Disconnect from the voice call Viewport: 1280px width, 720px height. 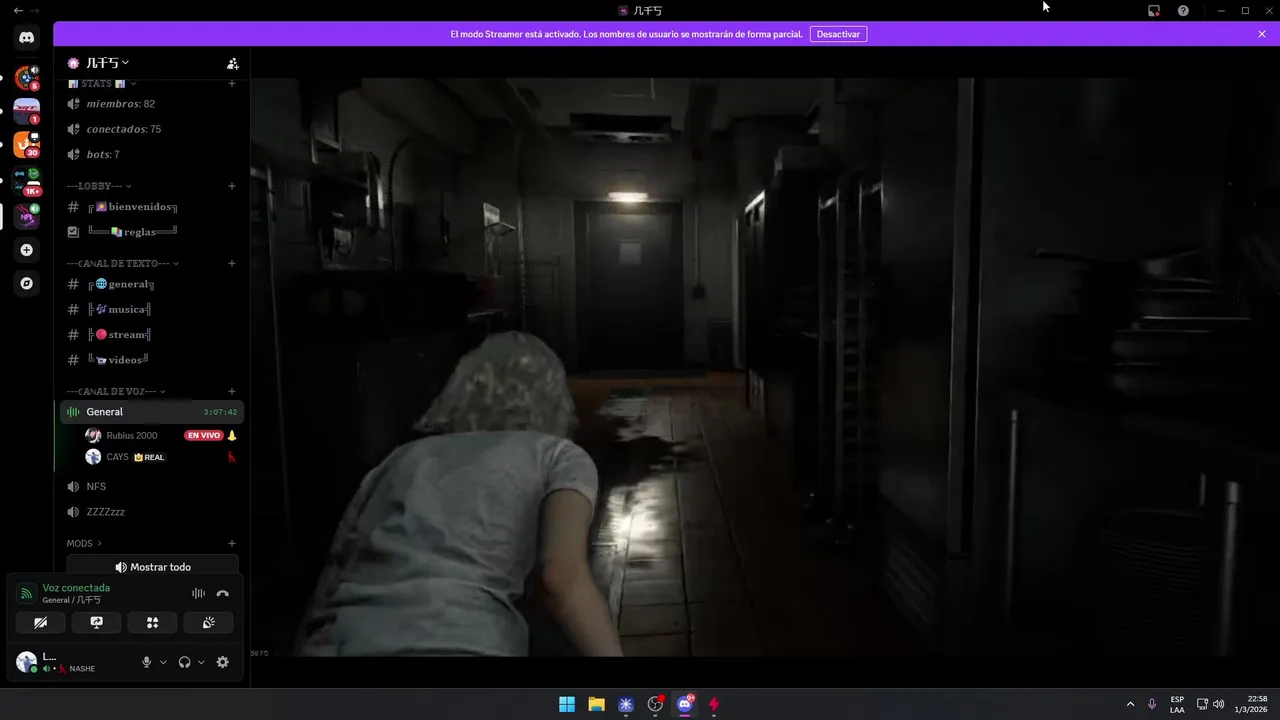coord(222,594)
